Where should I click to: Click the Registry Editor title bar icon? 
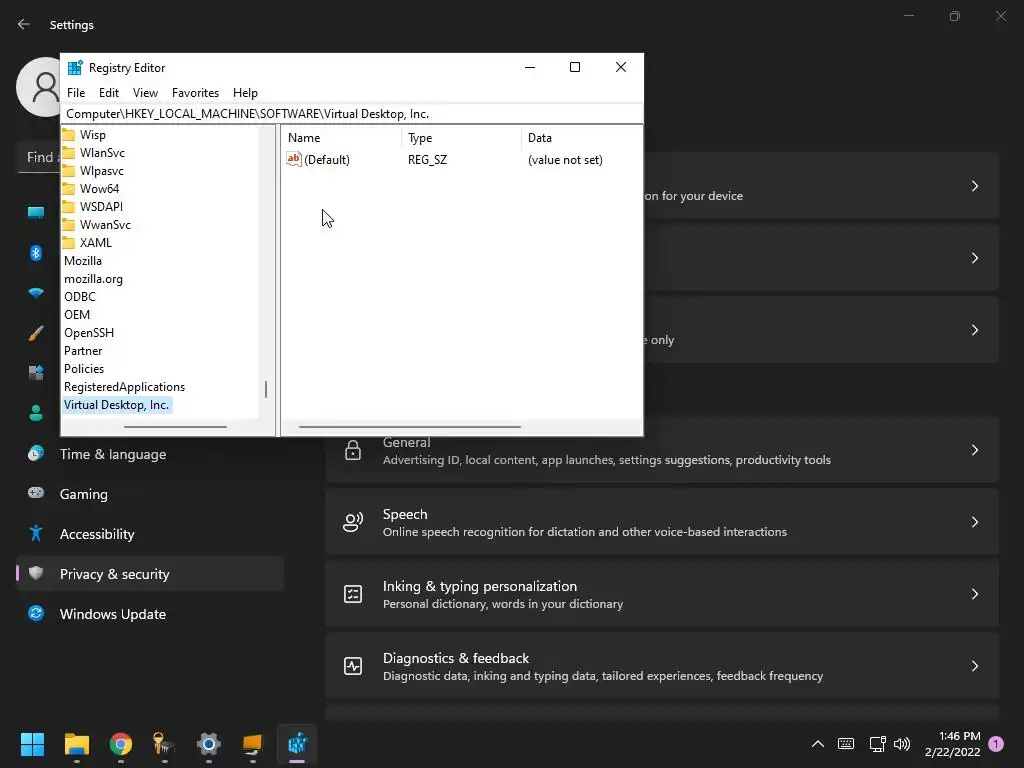75,68
